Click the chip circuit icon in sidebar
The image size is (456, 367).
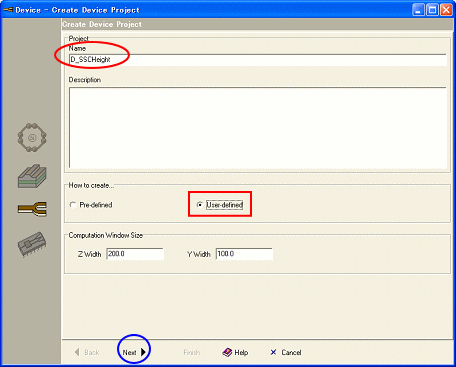(x=32, y=244)
